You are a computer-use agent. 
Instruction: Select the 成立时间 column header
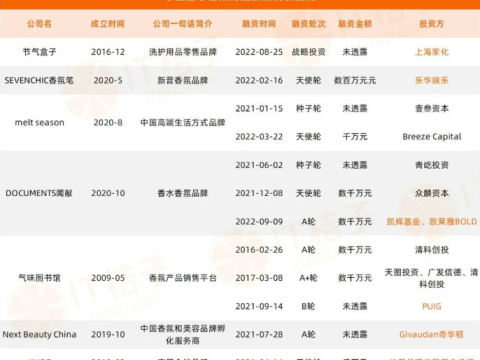[108, 24]
